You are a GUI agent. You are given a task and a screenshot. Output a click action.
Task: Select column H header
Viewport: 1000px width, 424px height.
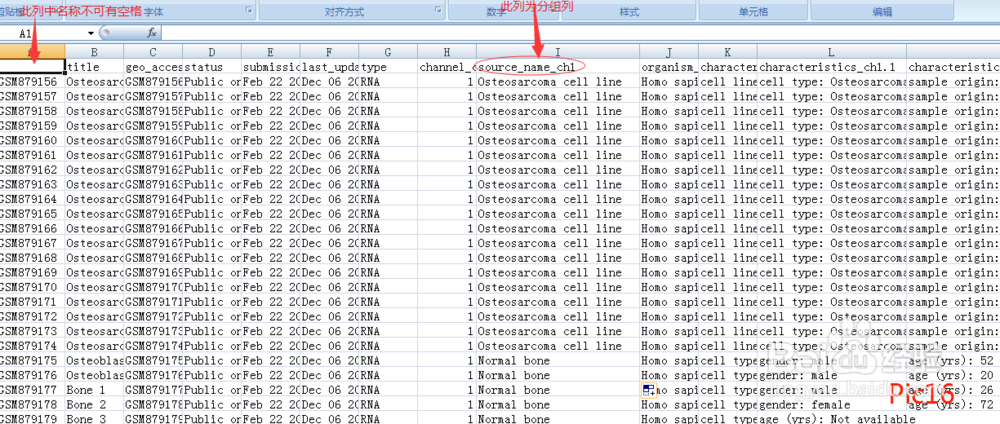(446, 52)
